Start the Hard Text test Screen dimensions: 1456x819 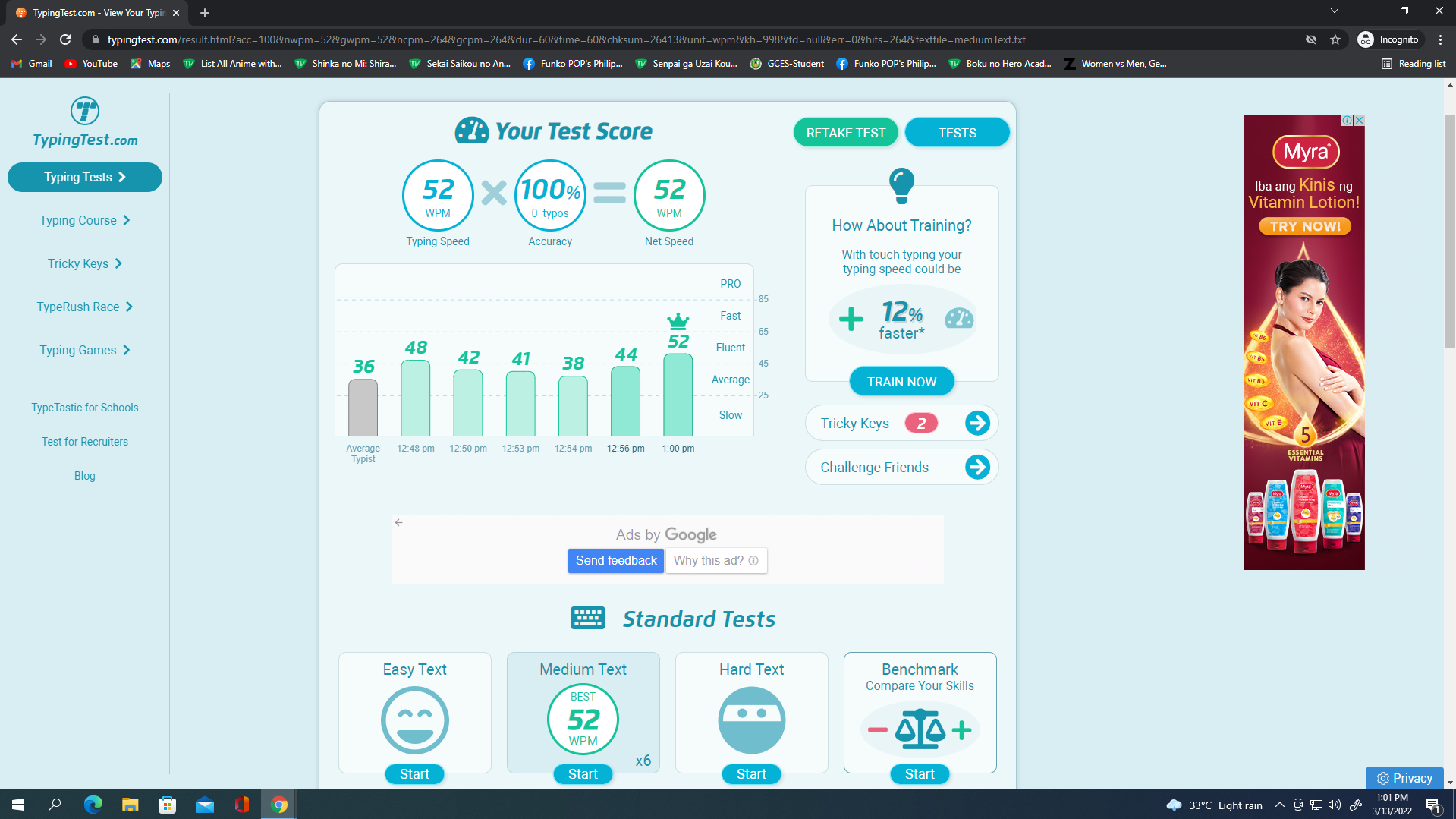point(751,774)
